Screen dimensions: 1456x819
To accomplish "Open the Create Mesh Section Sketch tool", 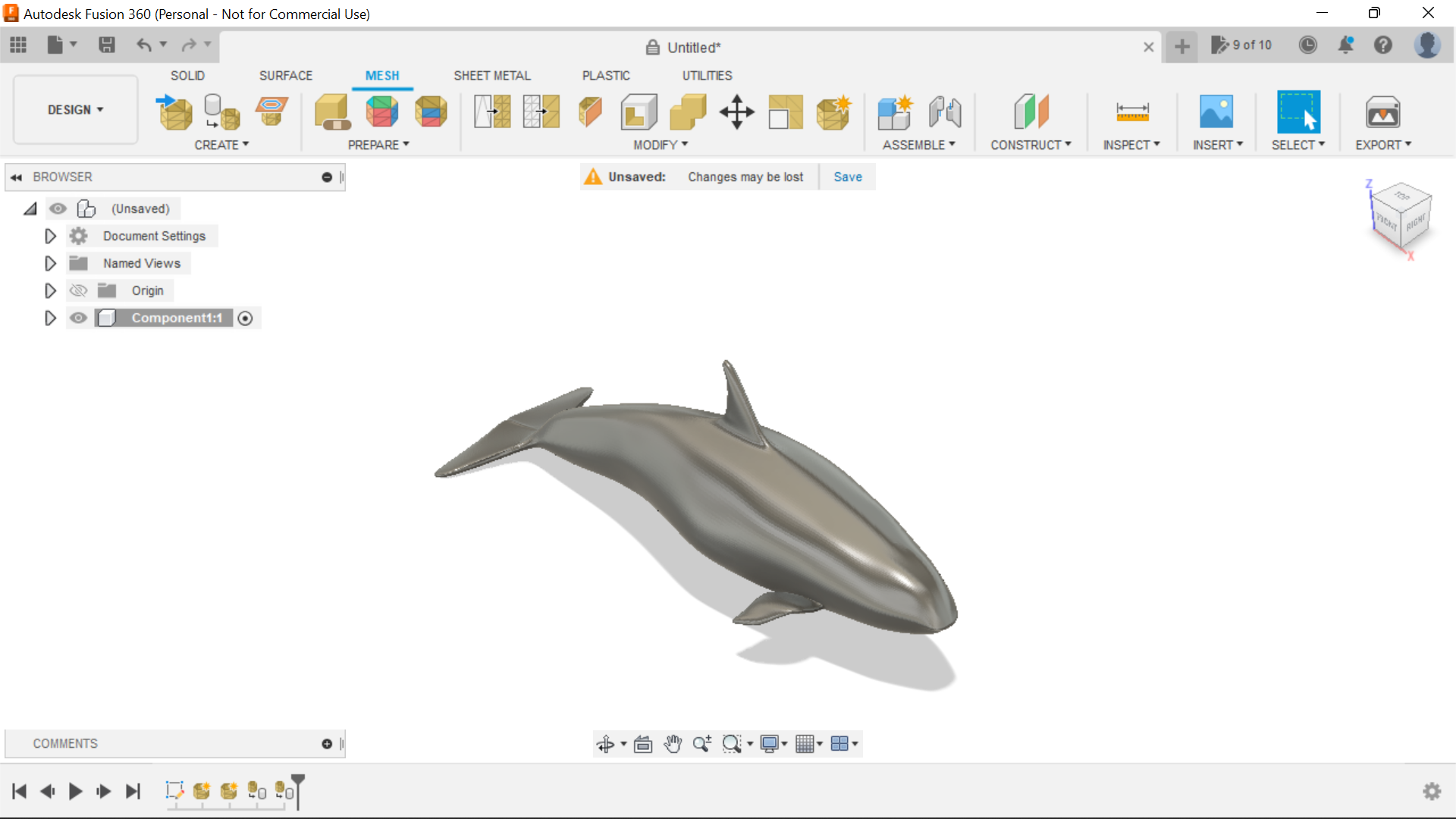I will coord(271,111).
